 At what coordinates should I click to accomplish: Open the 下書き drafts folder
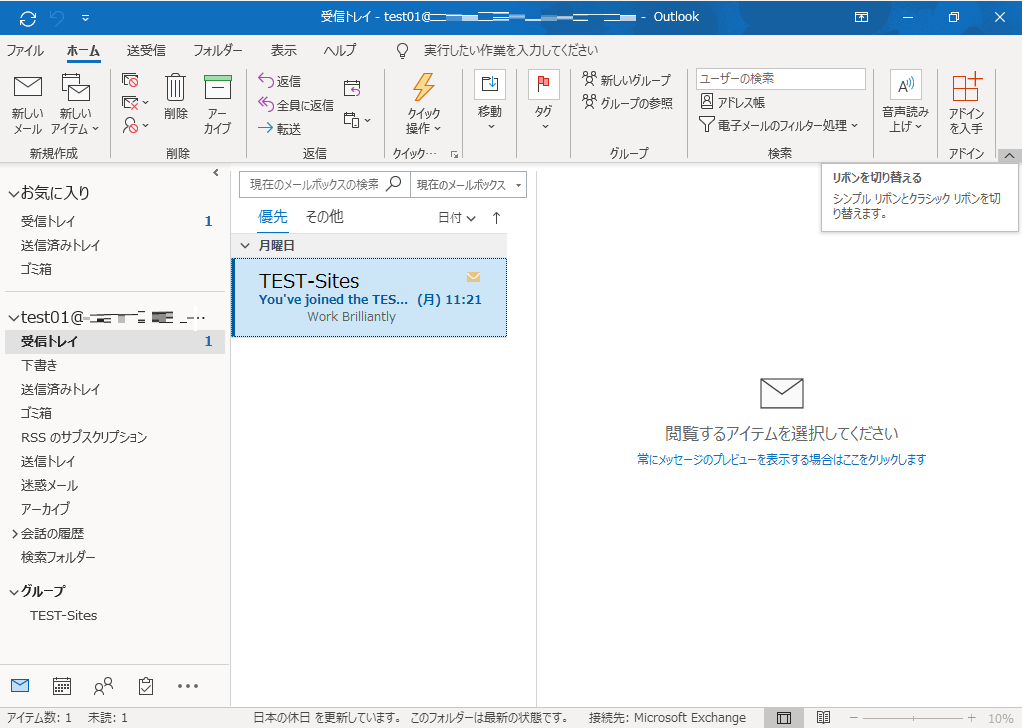coord(115,365)
